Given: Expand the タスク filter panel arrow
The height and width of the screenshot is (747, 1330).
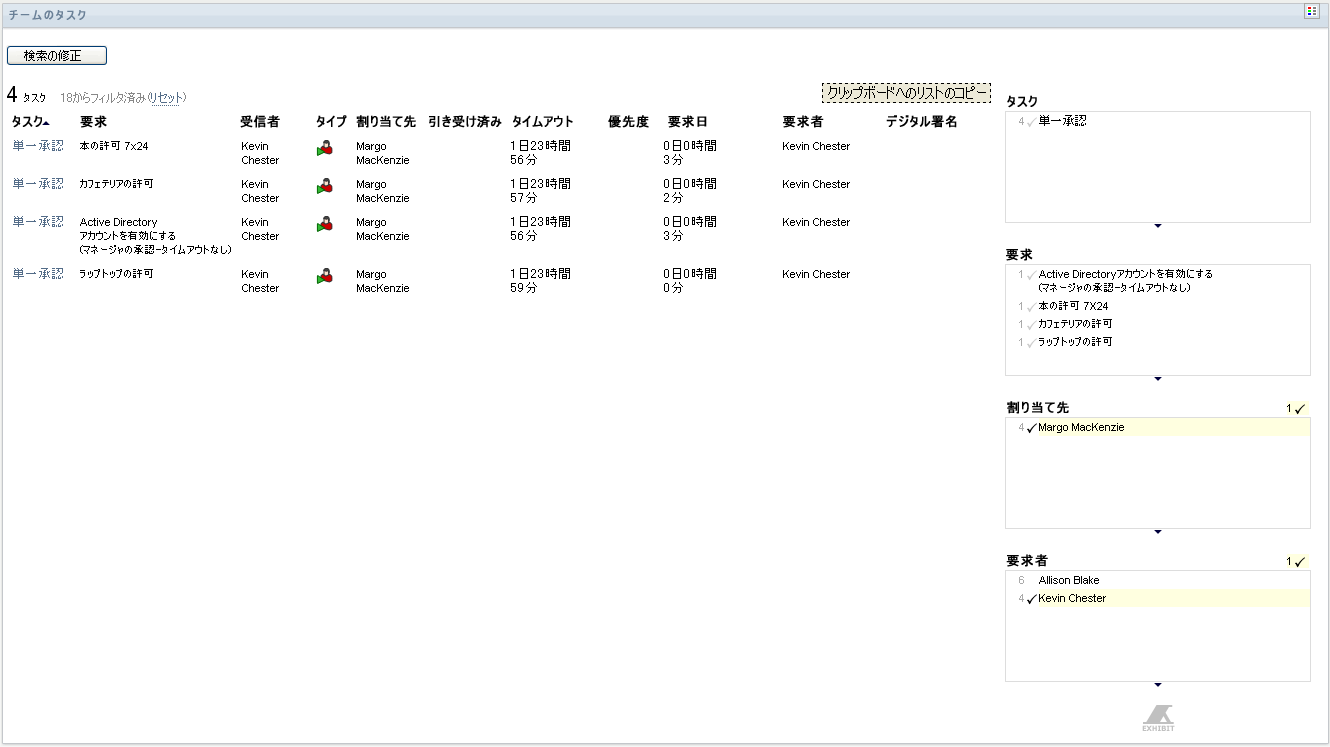Looking at the screenshot, I should tap(1158, 227).
